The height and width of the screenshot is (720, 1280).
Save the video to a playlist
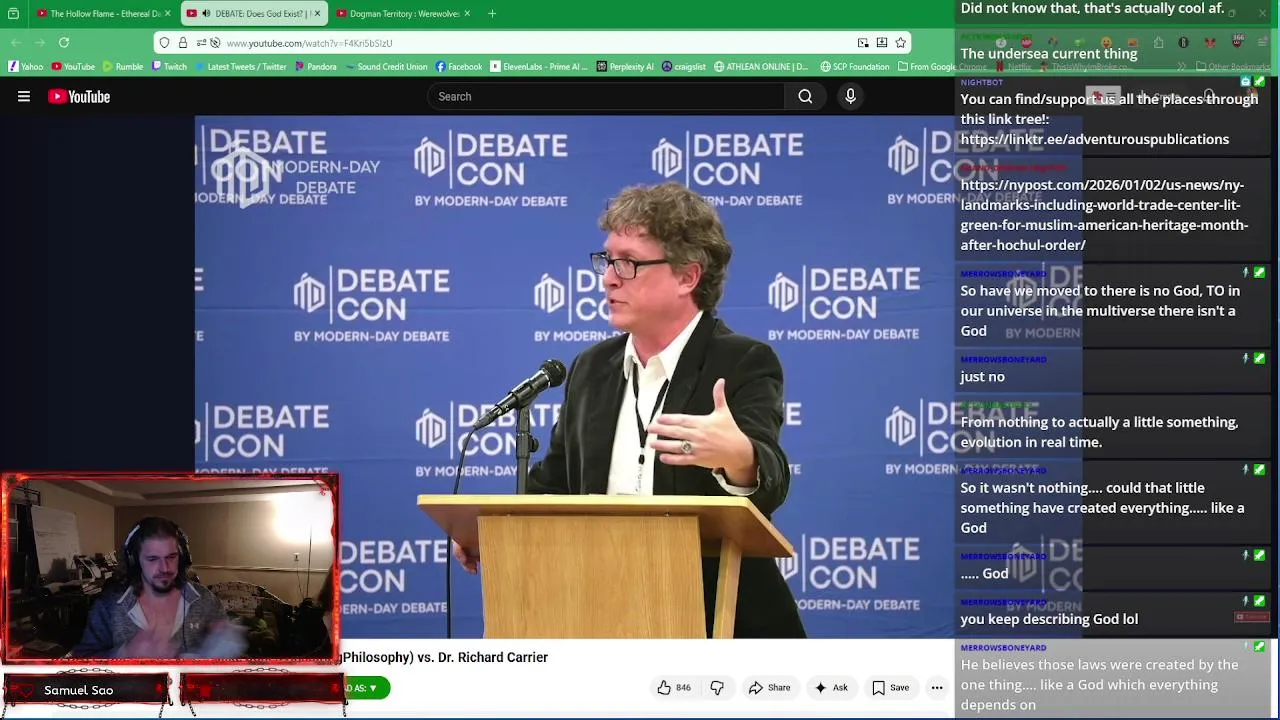coord(890,688)
